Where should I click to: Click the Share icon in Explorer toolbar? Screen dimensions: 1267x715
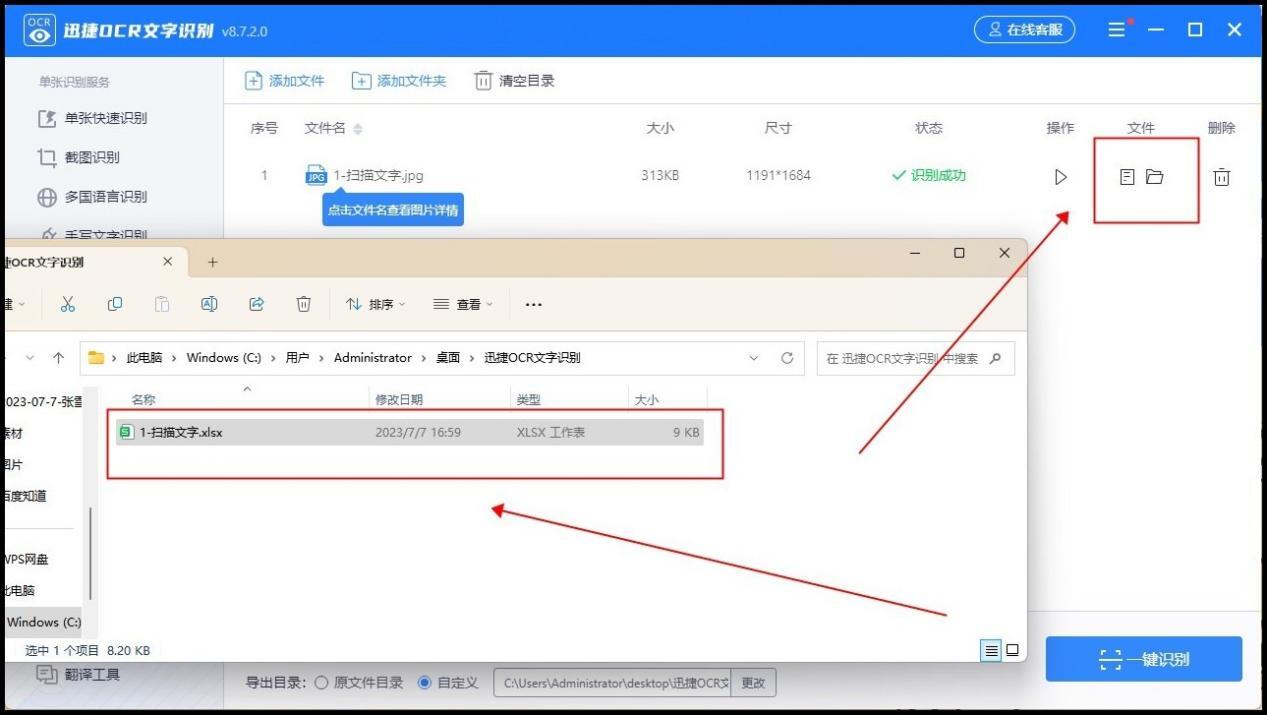click(256, 304)
